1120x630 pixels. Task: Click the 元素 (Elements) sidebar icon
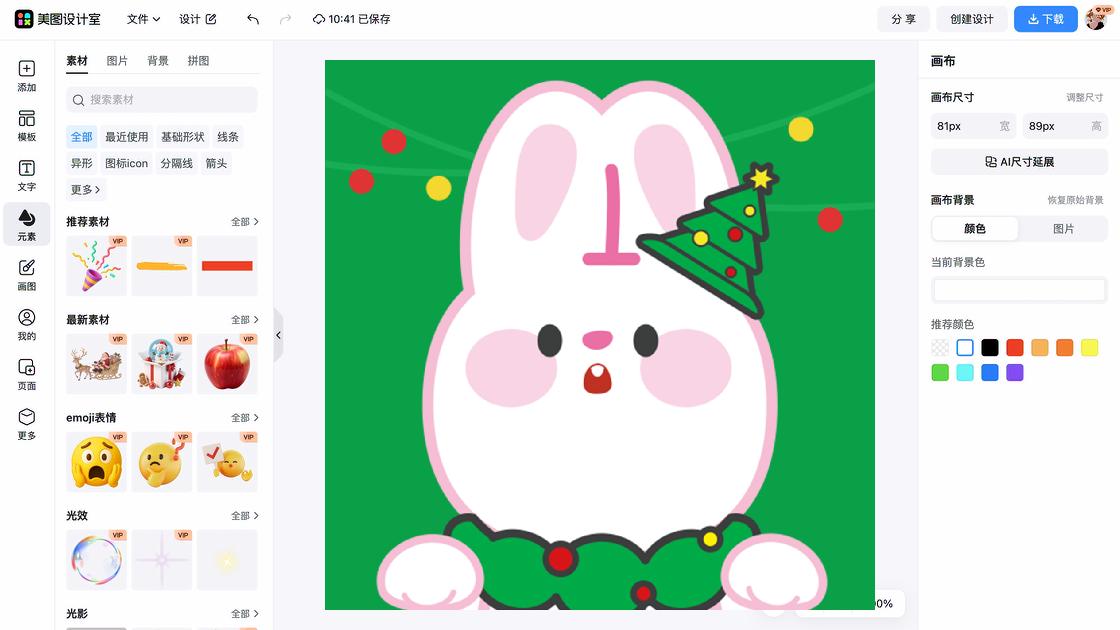pos(26,224)
